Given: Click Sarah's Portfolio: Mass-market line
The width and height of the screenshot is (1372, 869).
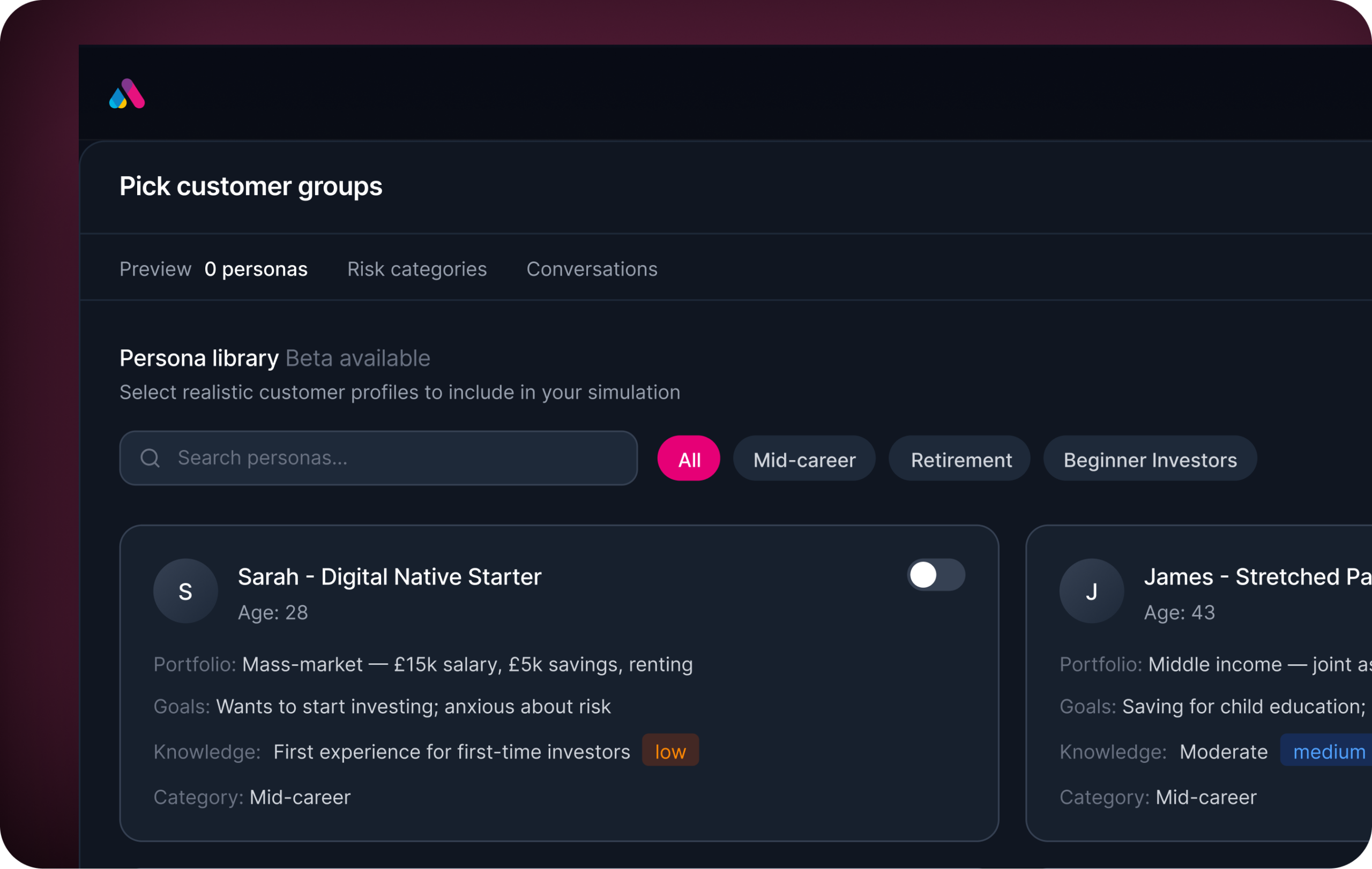Looking at the screenshot, I should click(423, 664).
